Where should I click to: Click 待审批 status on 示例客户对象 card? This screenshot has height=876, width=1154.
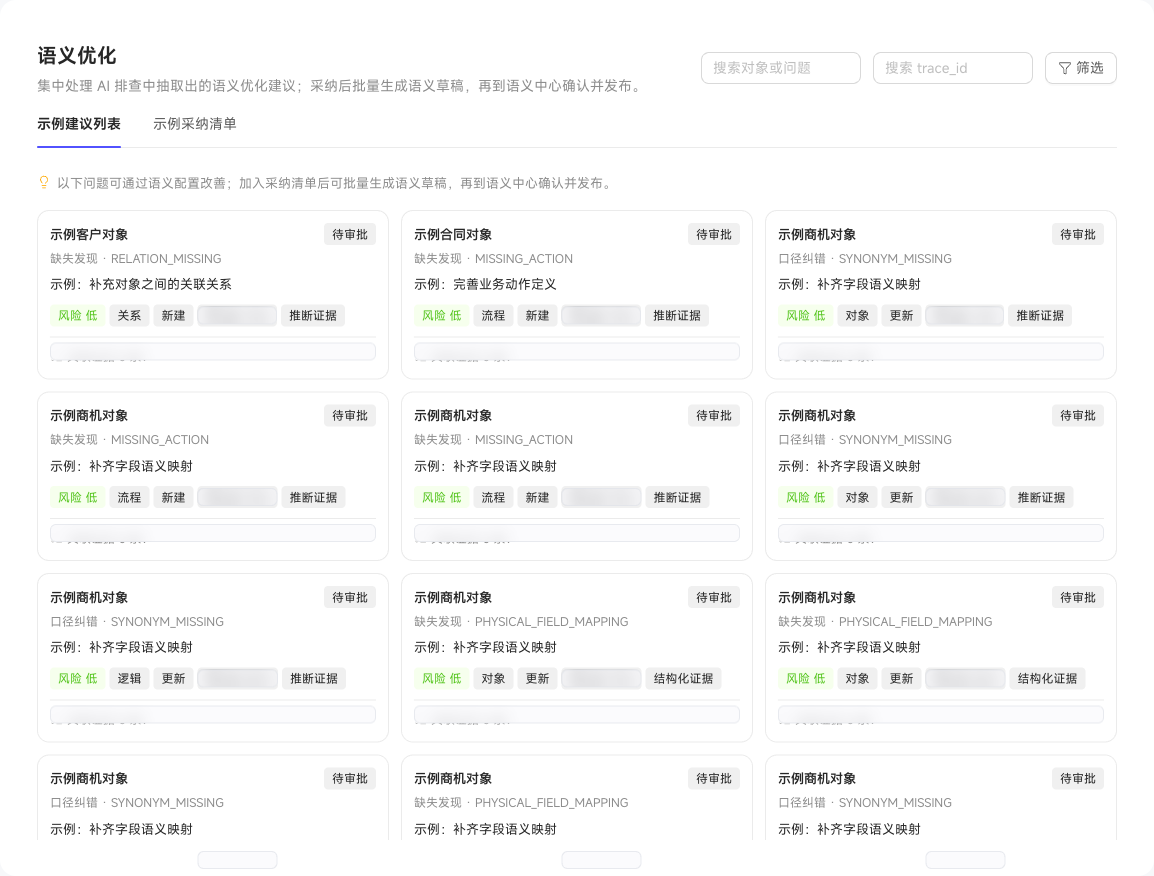(x=350, y=235)
